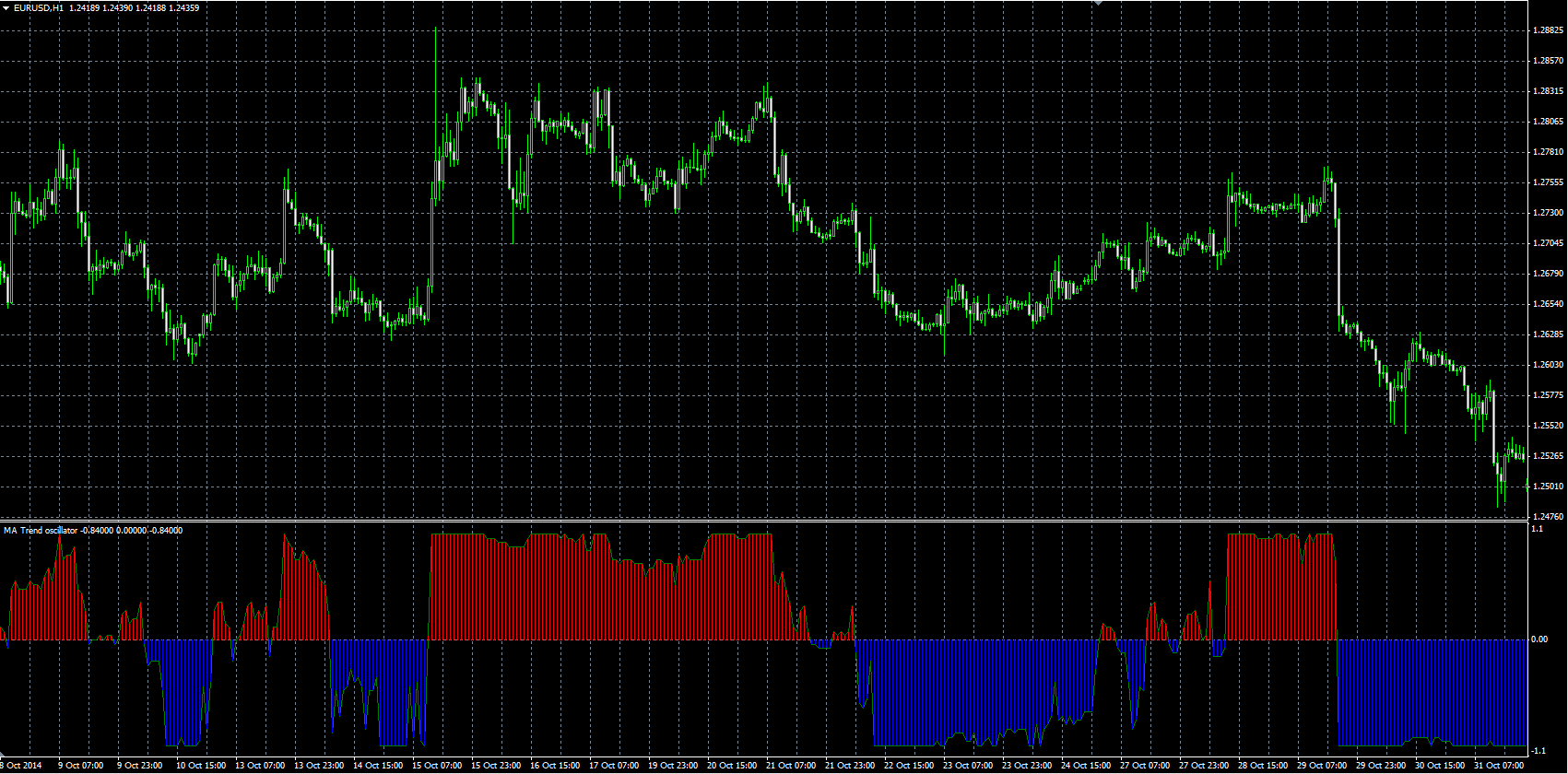Click the 1.26540 price scale label

coord(1549,304)
